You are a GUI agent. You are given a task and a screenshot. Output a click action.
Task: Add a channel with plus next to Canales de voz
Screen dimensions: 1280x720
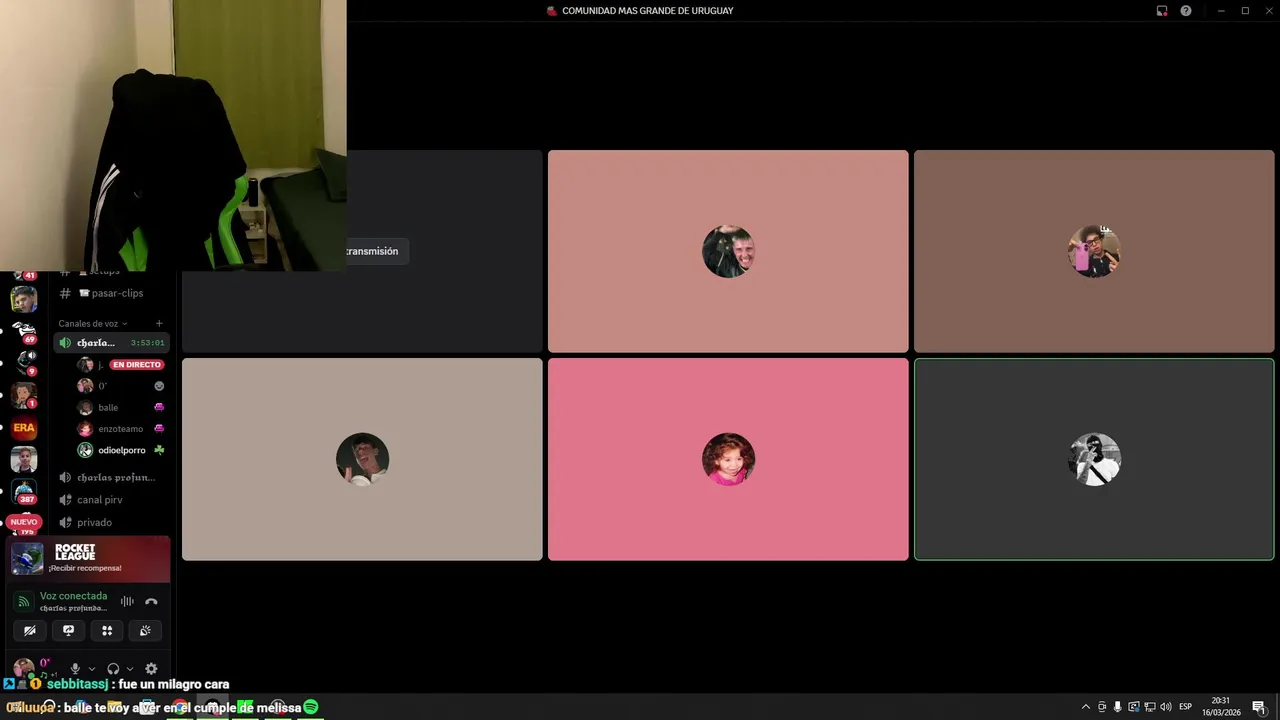pyautogui.click(x=159, y=323)
